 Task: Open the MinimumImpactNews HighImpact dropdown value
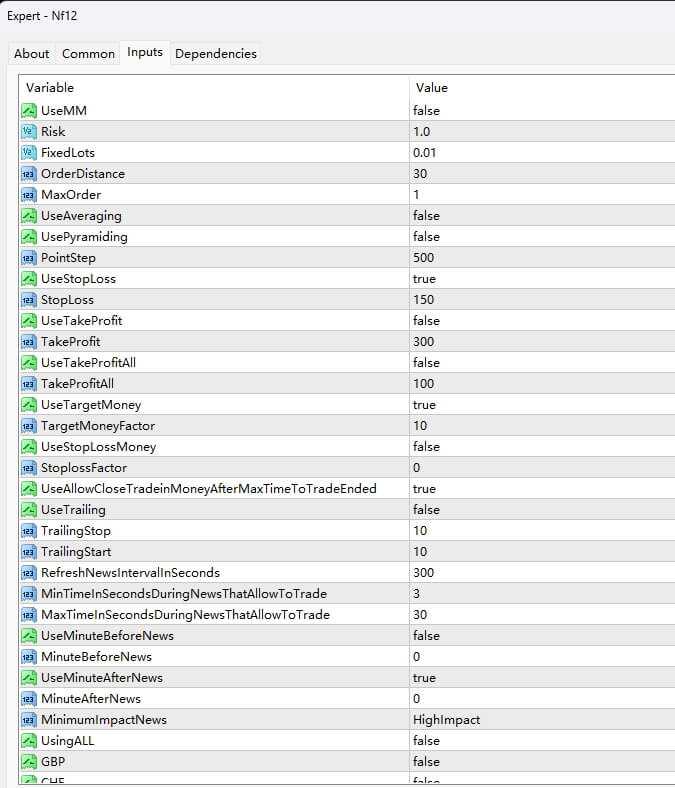pyautogui.click(x=446, y=719)
